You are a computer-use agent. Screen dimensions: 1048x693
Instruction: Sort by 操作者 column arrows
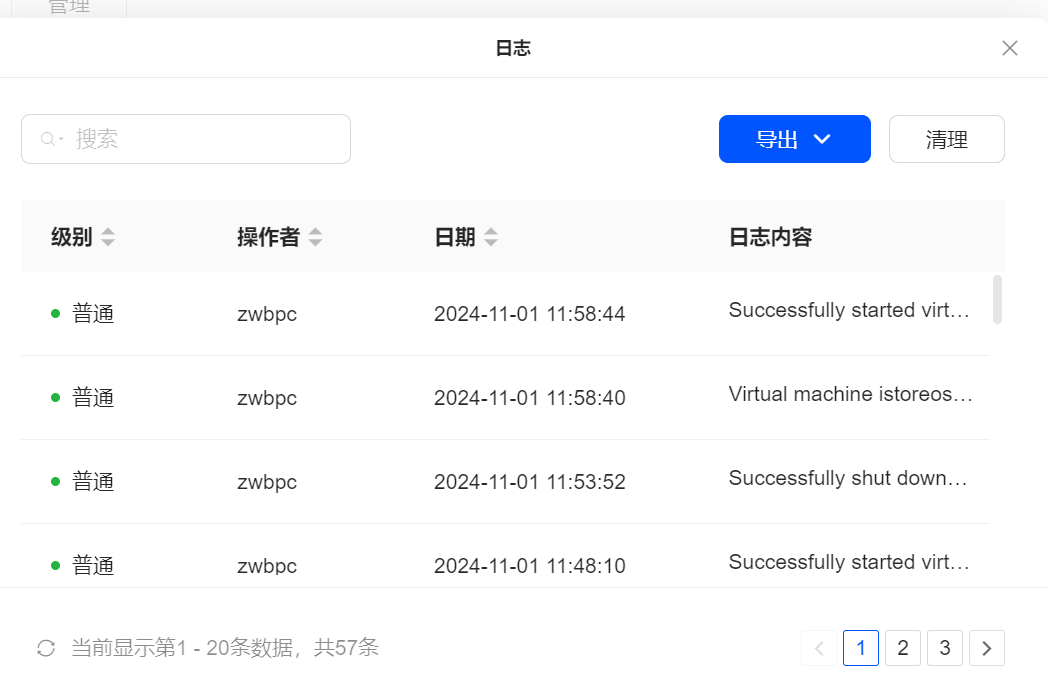[315, 237]
